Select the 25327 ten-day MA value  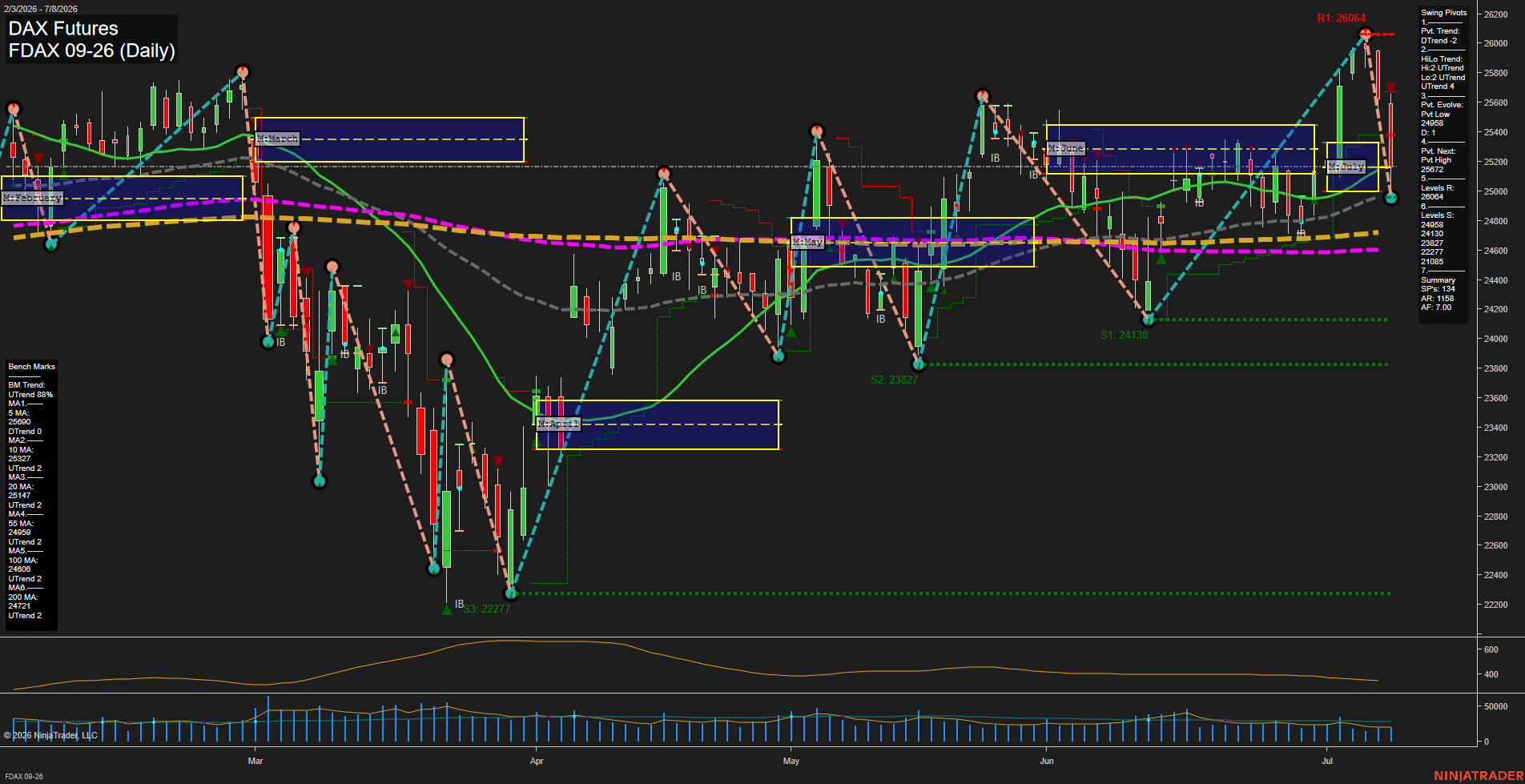(19, 459)
